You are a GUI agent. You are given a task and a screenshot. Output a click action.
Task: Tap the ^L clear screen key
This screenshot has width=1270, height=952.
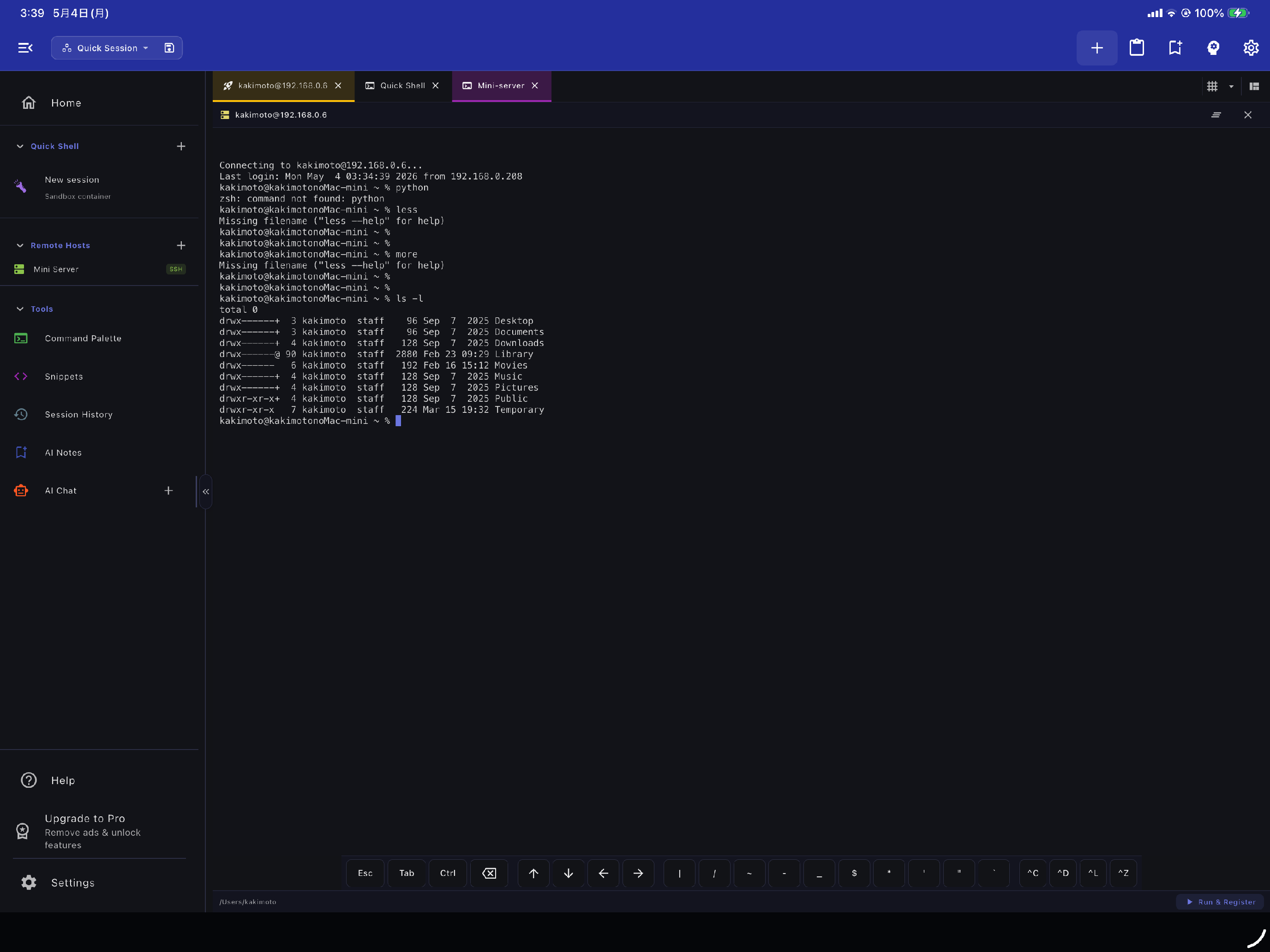[1093, 874]
